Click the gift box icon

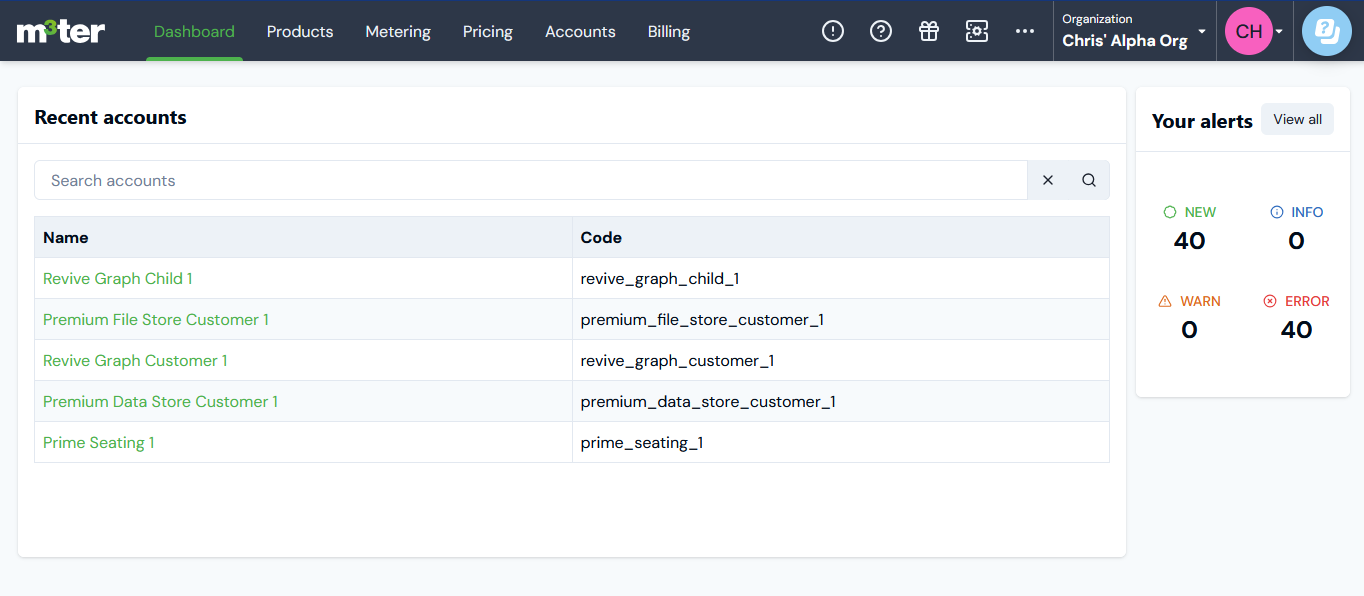point(929,31)
